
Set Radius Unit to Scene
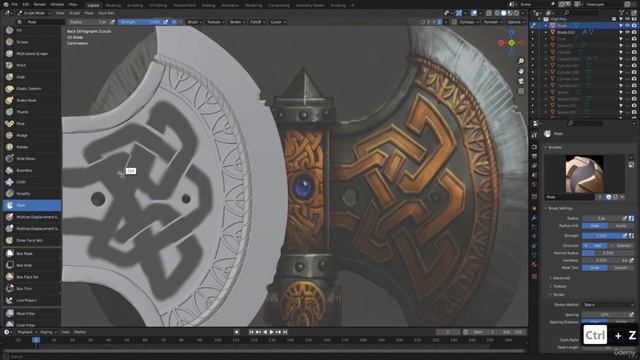coord(621,226)
